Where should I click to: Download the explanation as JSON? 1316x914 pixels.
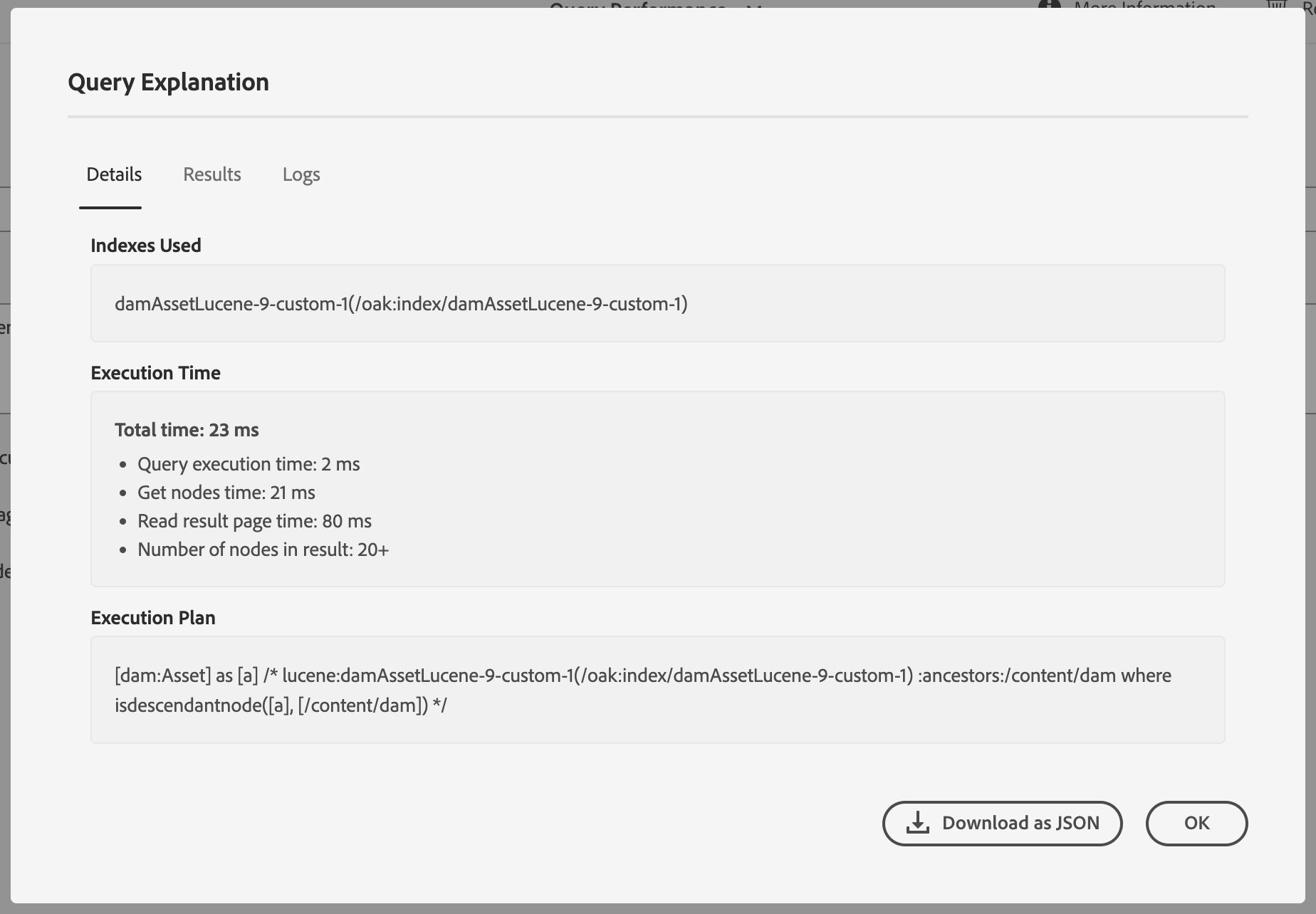(x=1002, y=824)
